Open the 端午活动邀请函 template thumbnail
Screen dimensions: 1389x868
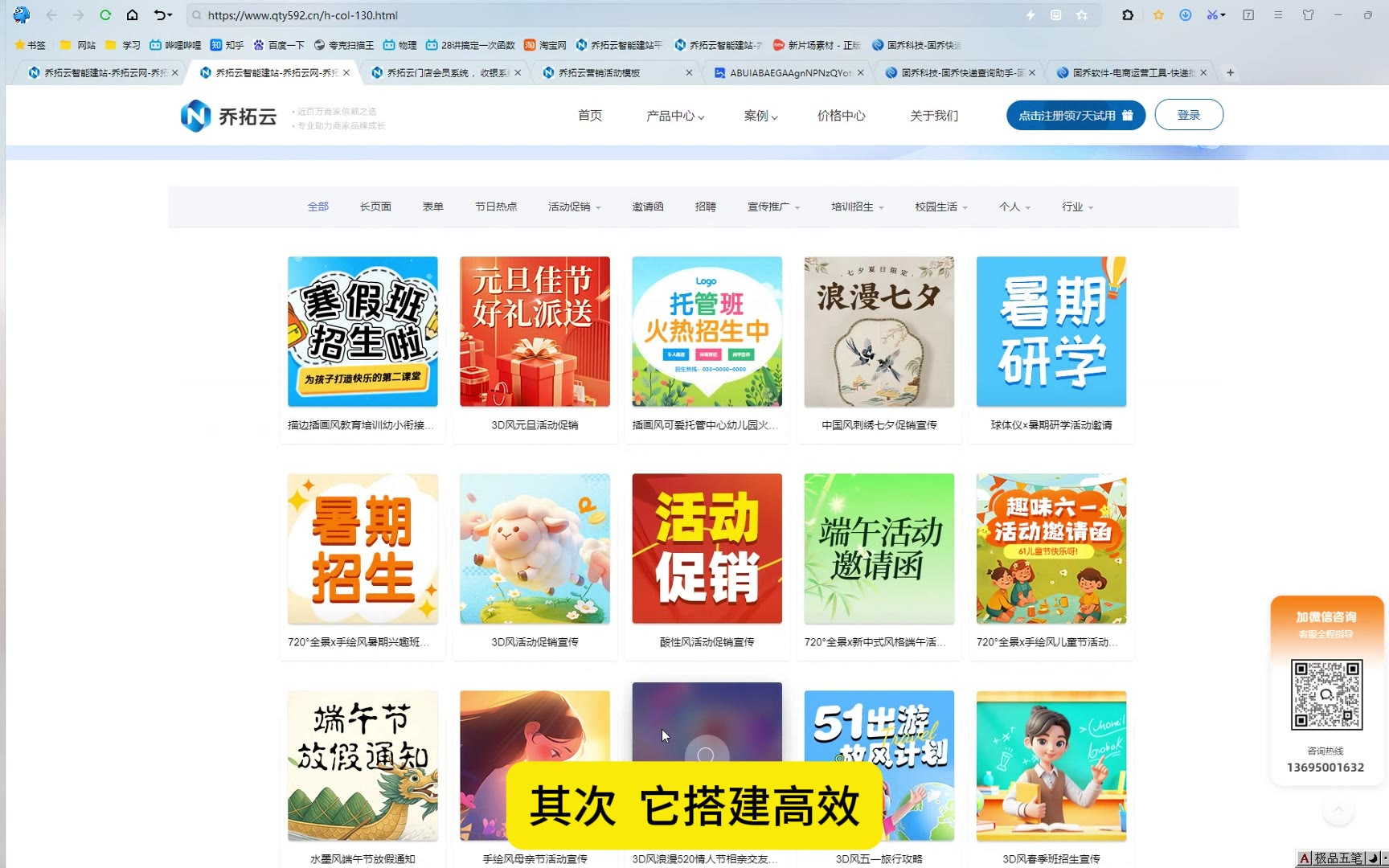[x=879, y=548]
